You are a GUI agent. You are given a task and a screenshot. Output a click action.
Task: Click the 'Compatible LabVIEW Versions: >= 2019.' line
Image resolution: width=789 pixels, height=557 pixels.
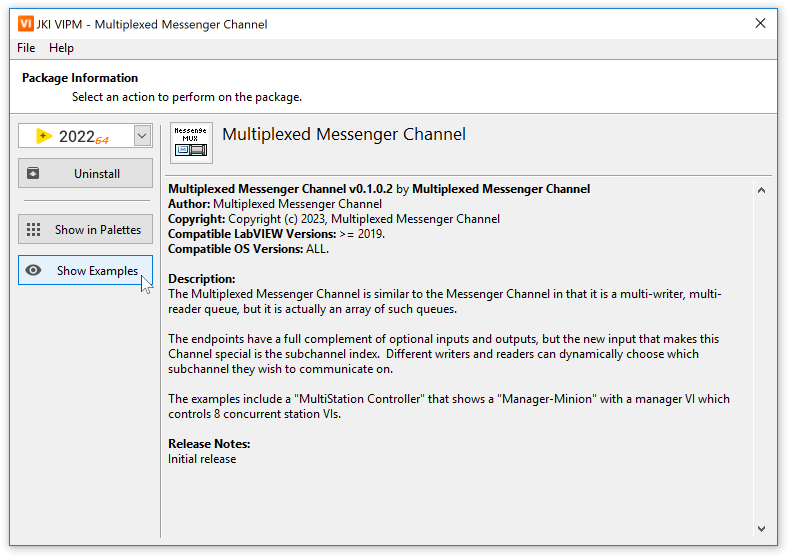(276, 234)
